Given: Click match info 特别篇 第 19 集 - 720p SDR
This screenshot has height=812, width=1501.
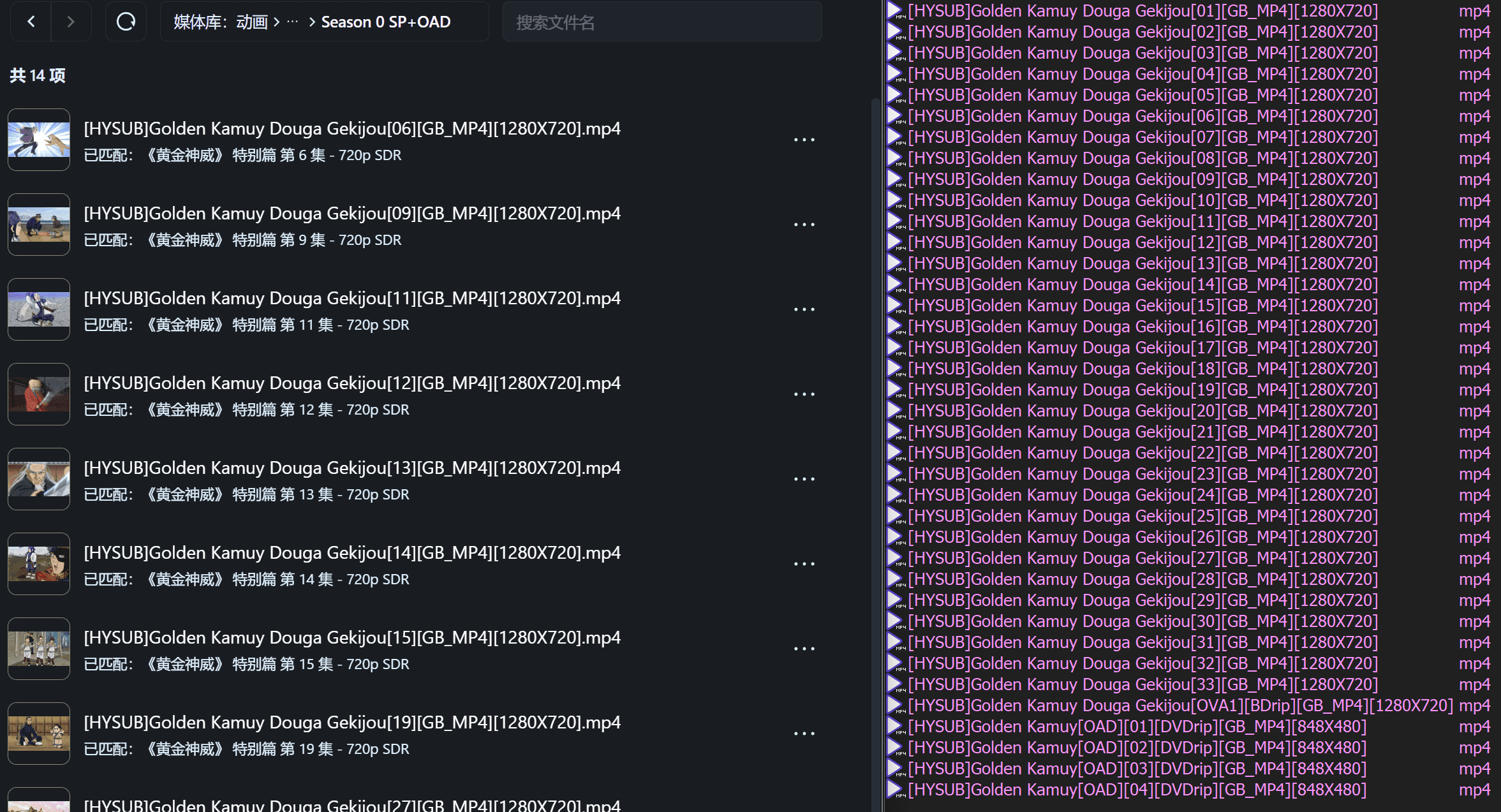Looking at the screenshot, I should 321,749.
